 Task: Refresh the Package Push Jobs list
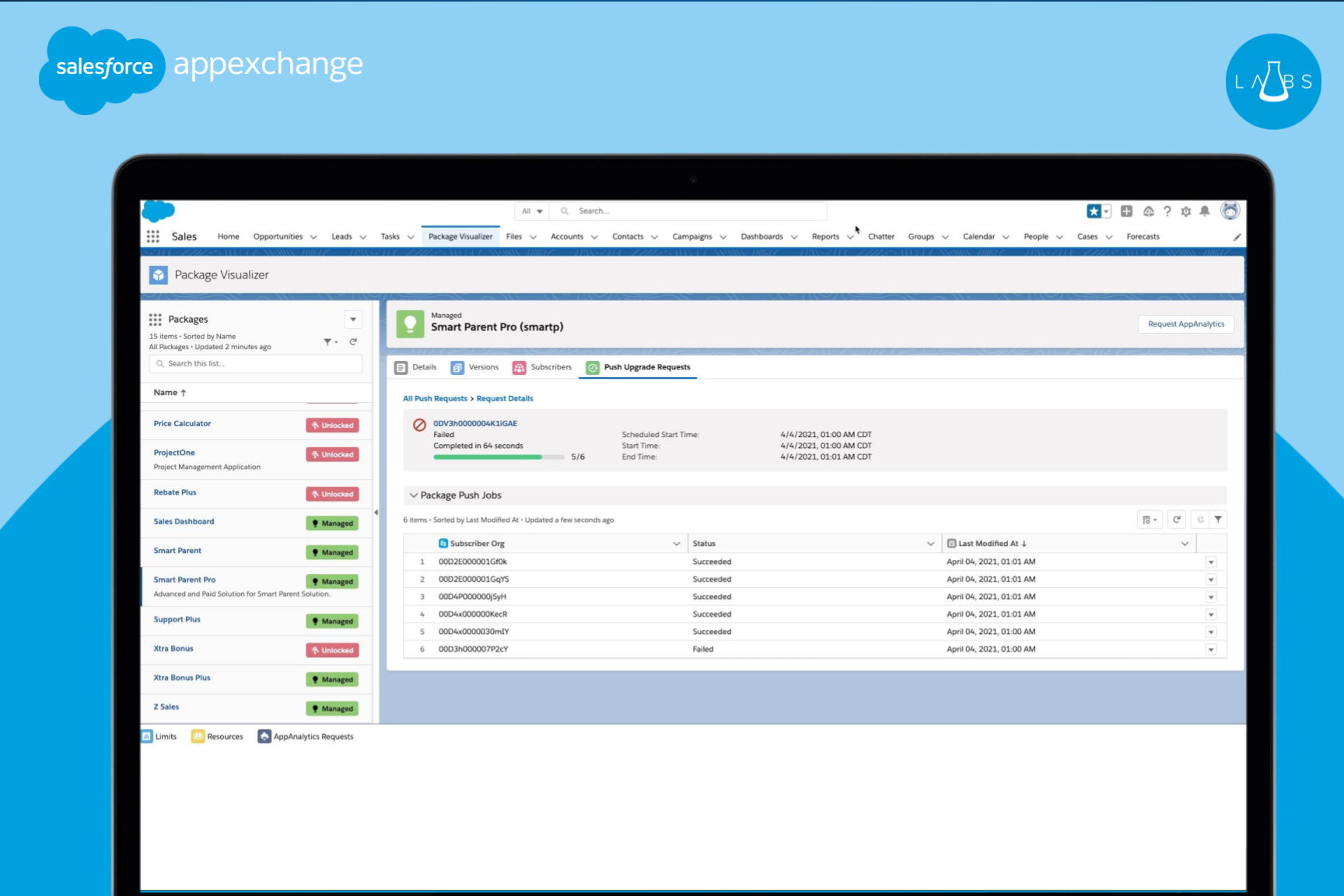pyautogui.click(x=1177, y=520)
